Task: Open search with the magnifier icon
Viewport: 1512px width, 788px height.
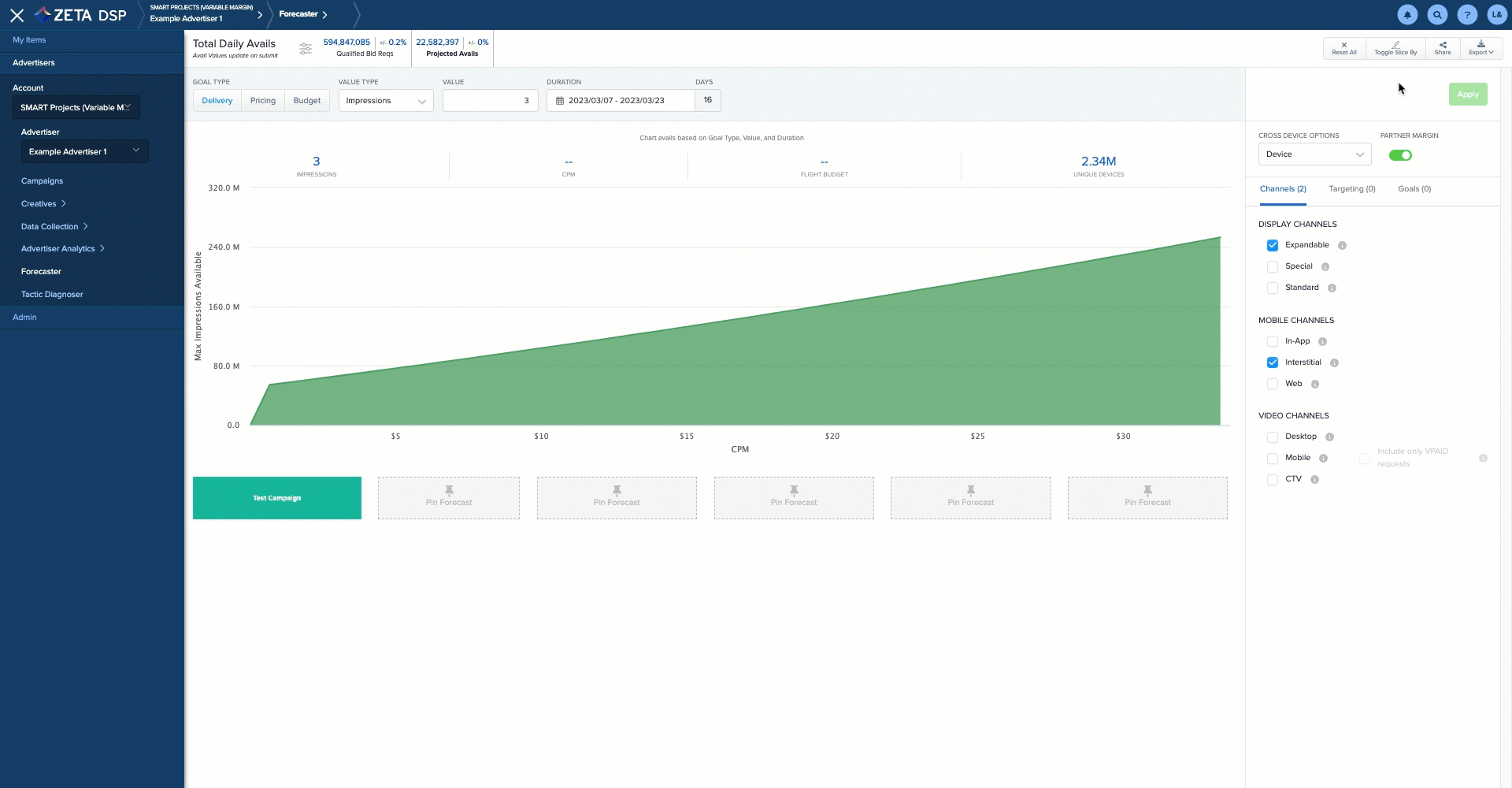Action: (1437, 15)
